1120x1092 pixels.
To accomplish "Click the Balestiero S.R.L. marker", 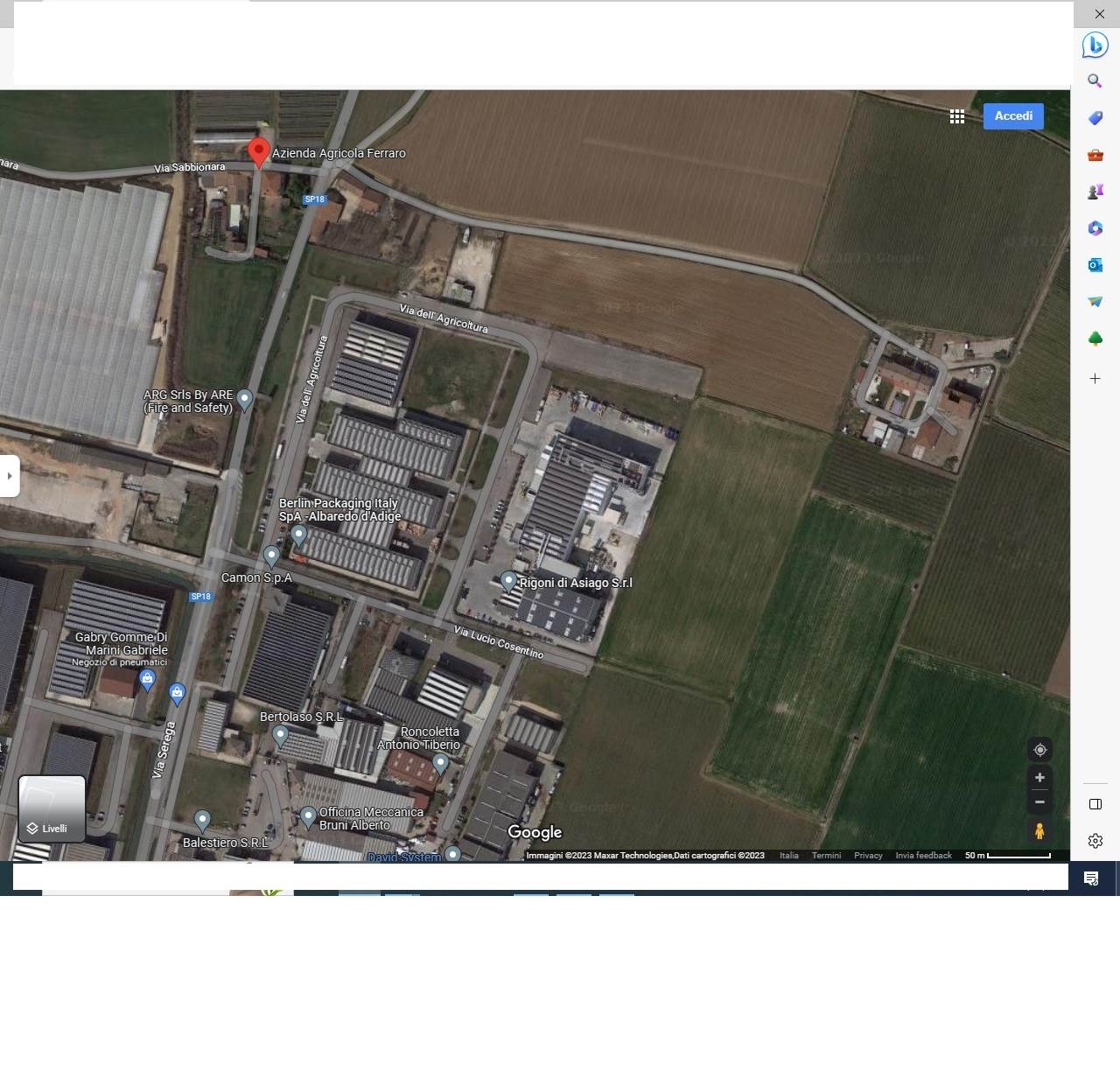I will click(202, 821).
